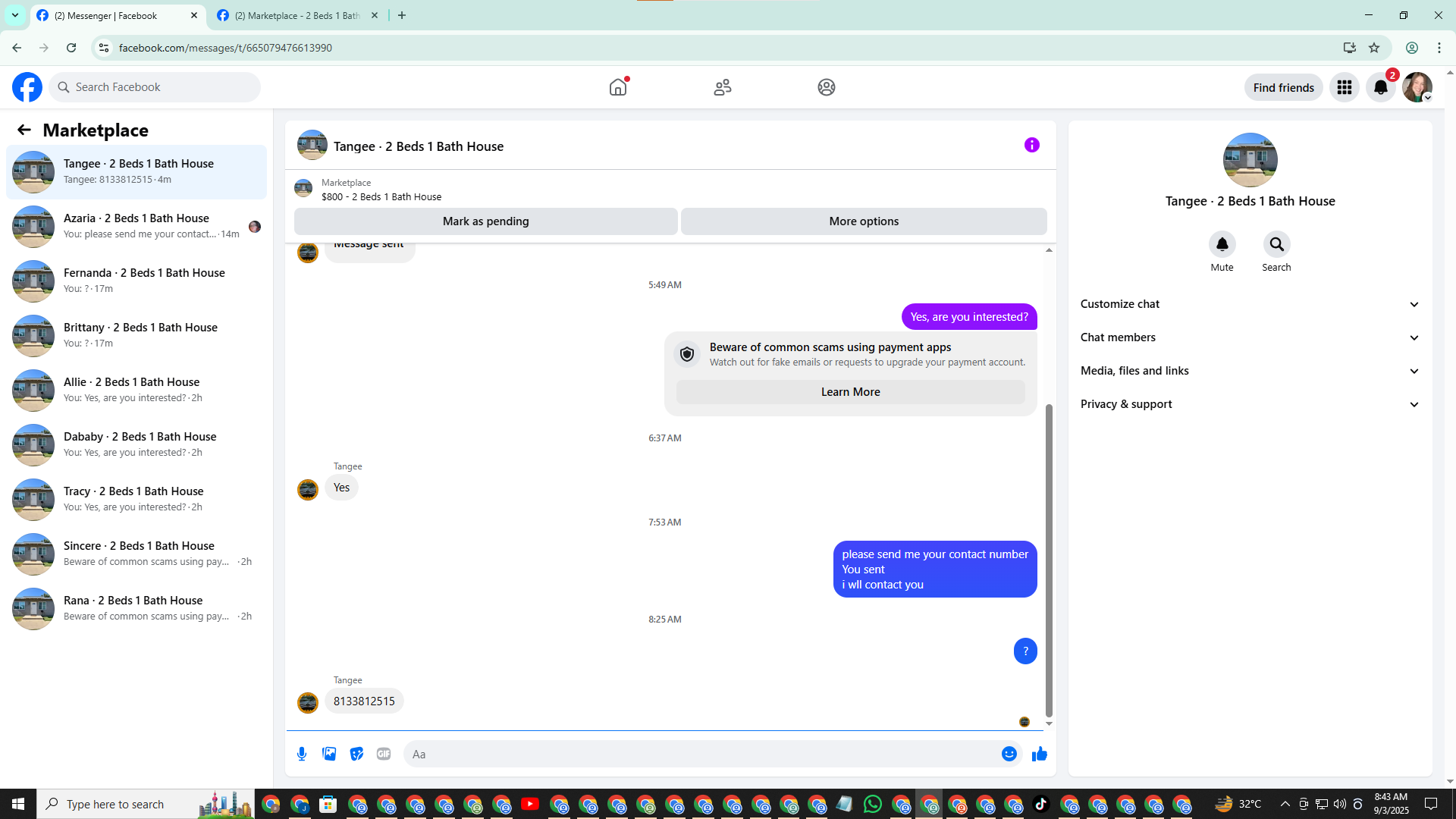The width and height of the screenshot is (1456, 819).
Task: Open the Fernanda conversation
Action: click(136, 281)
